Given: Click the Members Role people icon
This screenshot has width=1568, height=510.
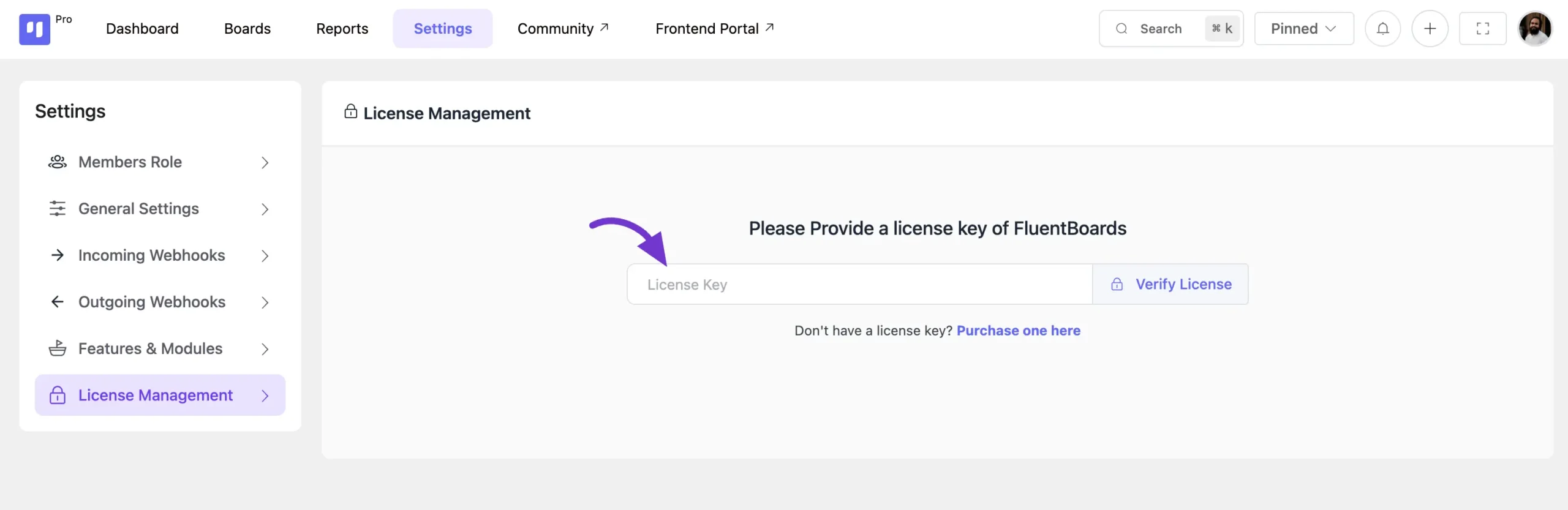Looking at the screenshot, I should pos(58,162).
